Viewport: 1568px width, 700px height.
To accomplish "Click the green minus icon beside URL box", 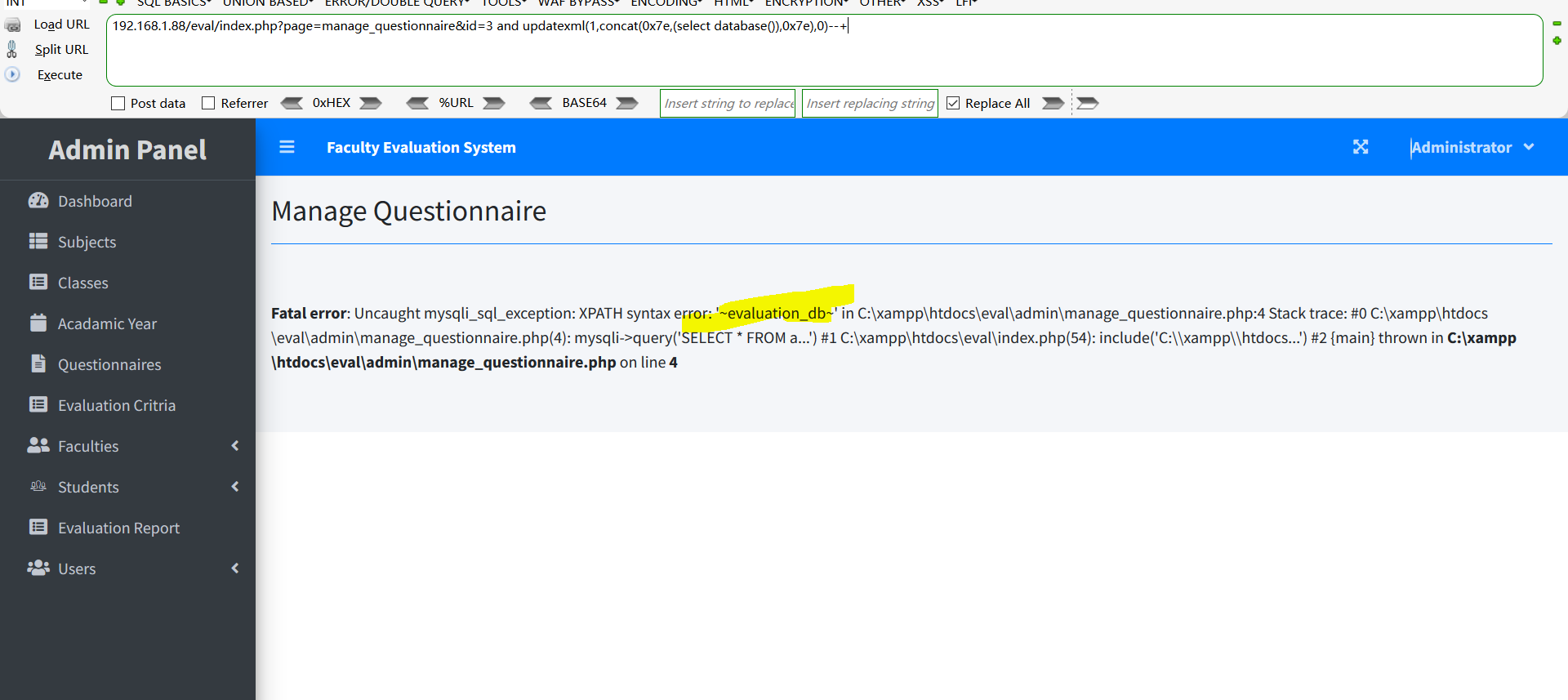I will point(1557,24).
